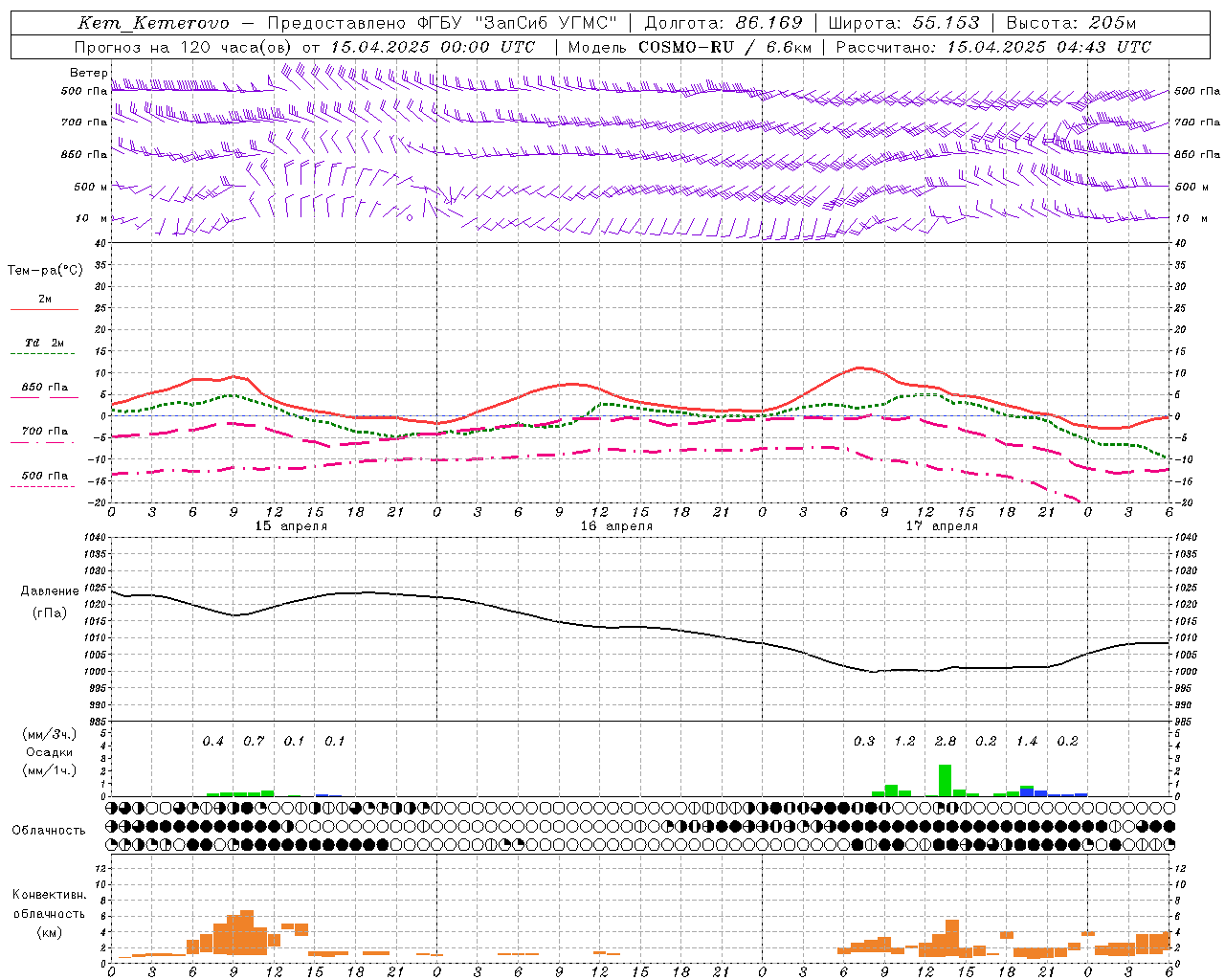Click the 'Облачность' cloud cover label
Image resolution: width=1225 pixels, height=980 pixels.
click(49, 831)
